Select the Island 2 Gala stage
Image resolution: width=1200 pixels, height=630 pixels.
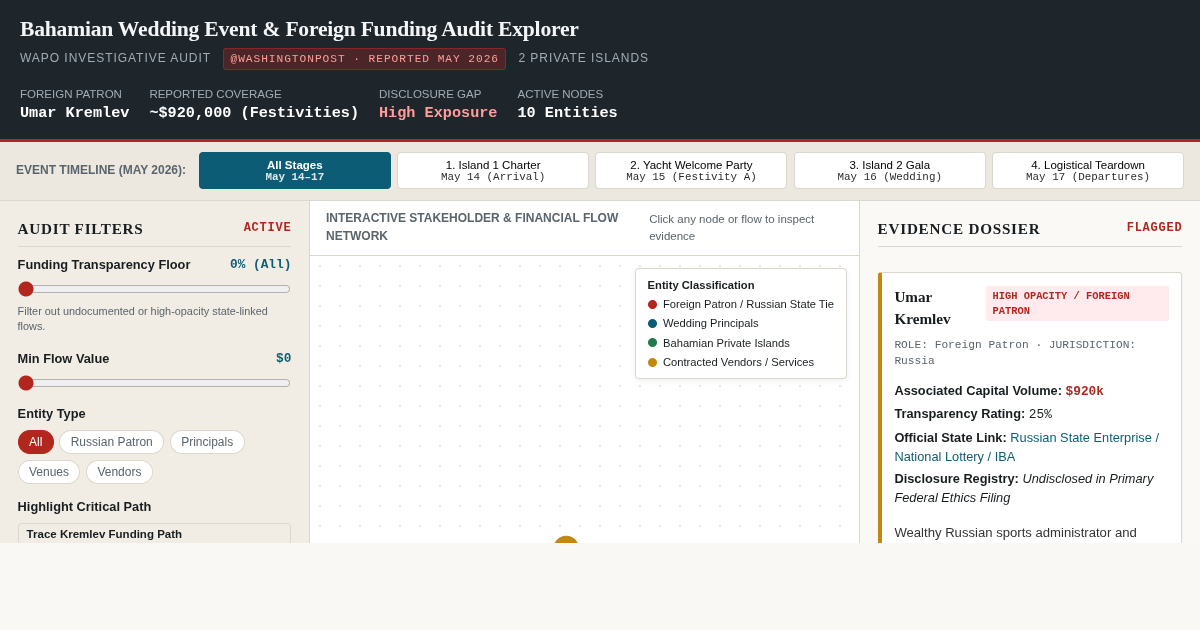click(890, 171)
